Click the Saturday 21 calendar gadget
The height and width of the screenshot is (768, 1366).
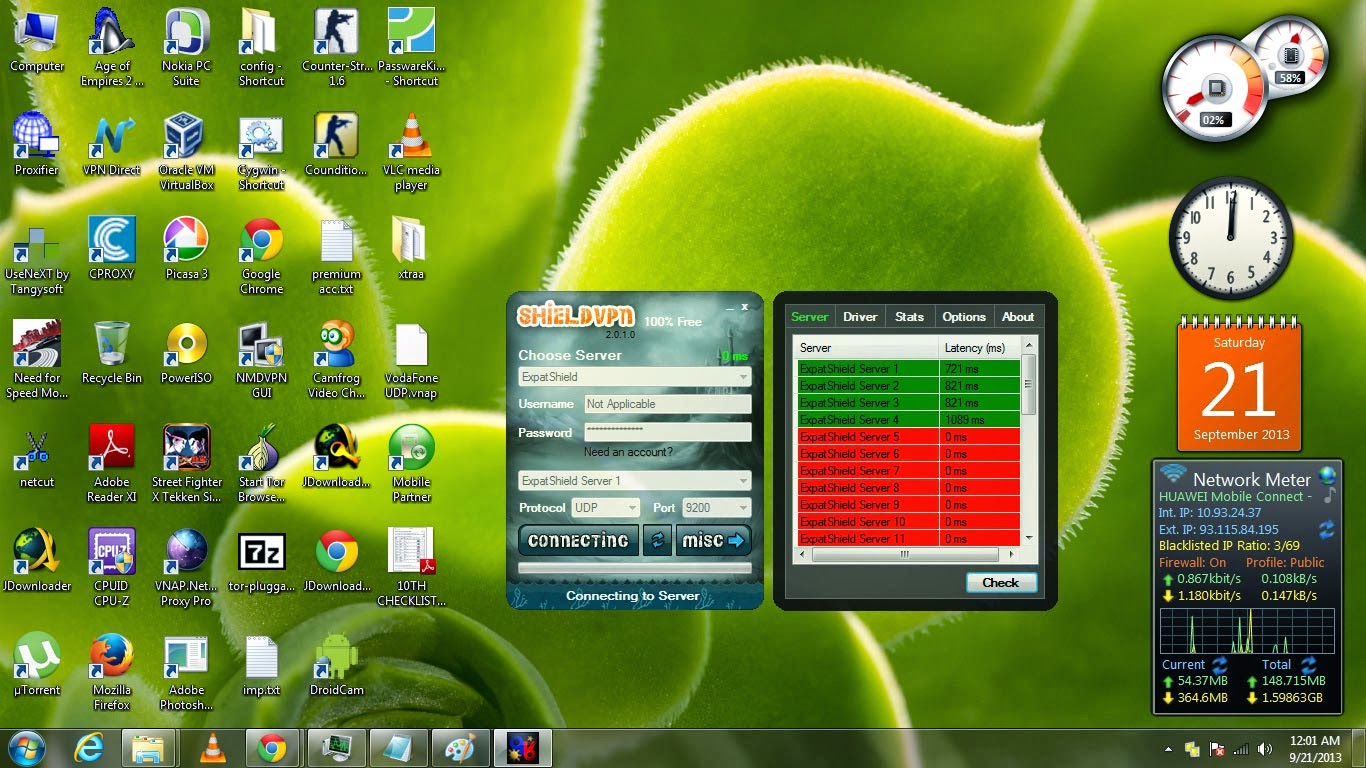[1239, 385]
